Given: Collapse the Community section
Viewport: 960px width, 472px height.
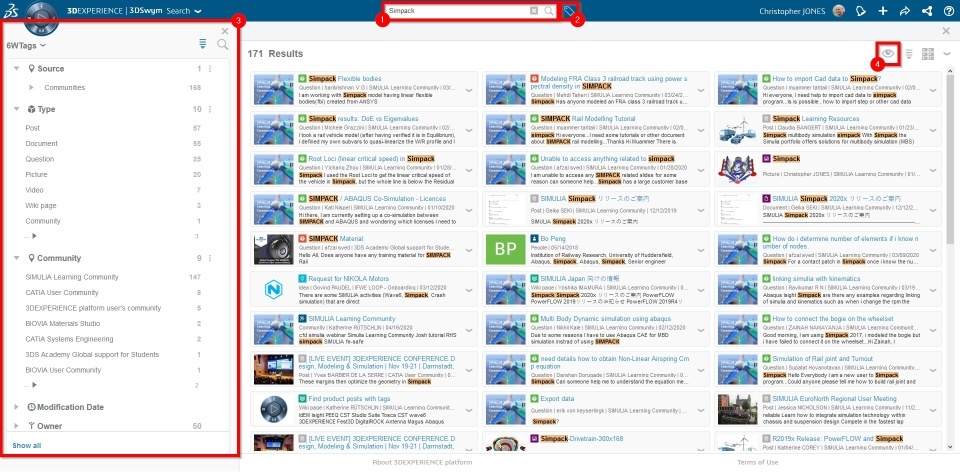Looking at the screenshot, I should [17, 258].
